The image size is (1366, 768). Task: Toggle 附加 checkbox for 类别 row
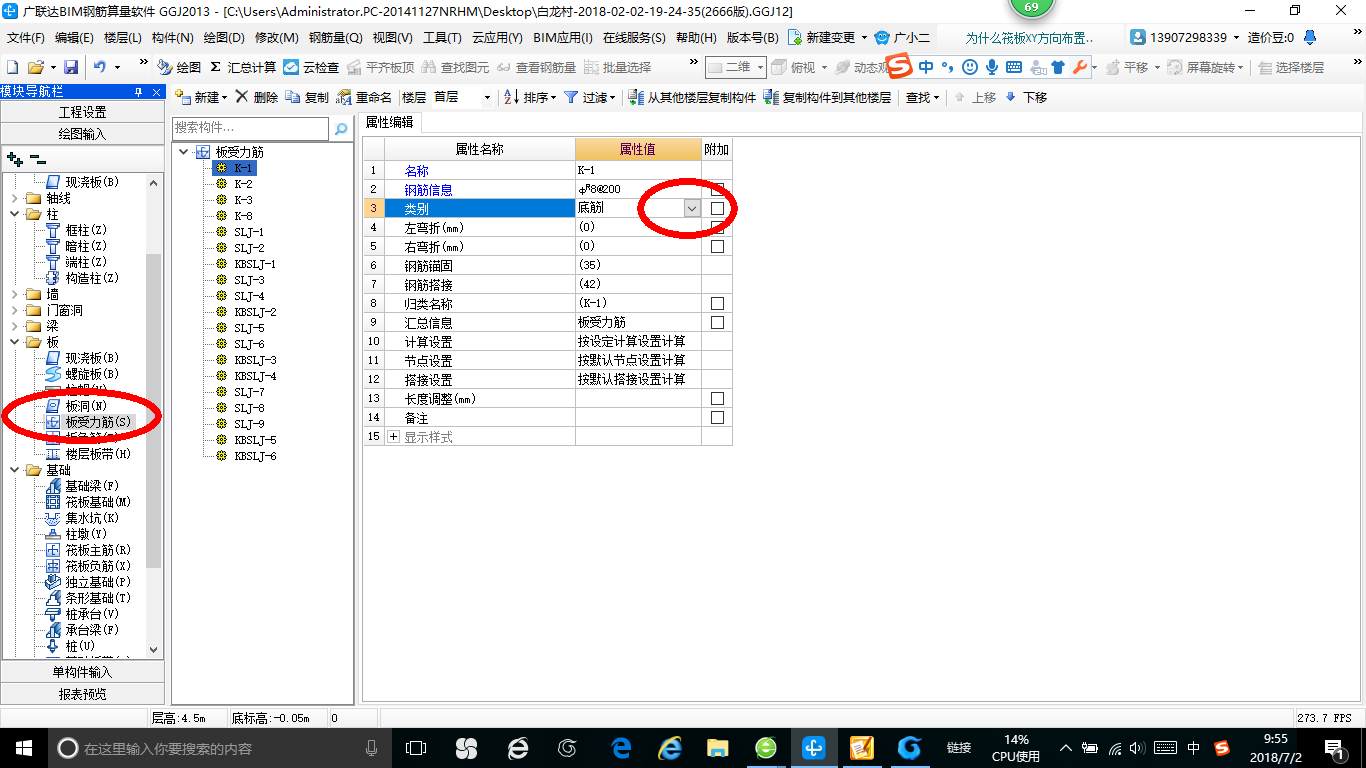coord(717,208)
